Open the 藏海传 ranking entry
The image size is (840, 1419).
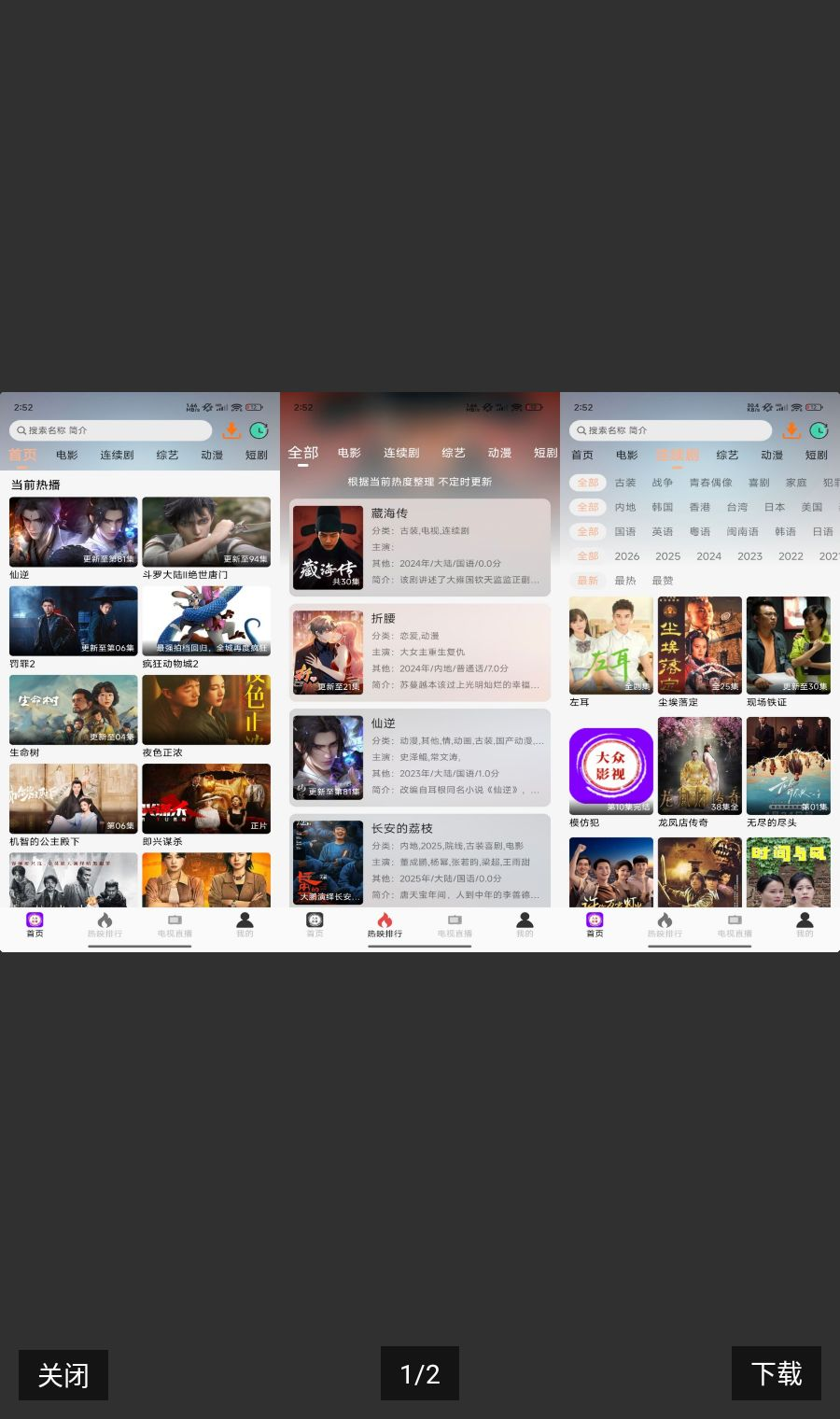coord(420,547)
